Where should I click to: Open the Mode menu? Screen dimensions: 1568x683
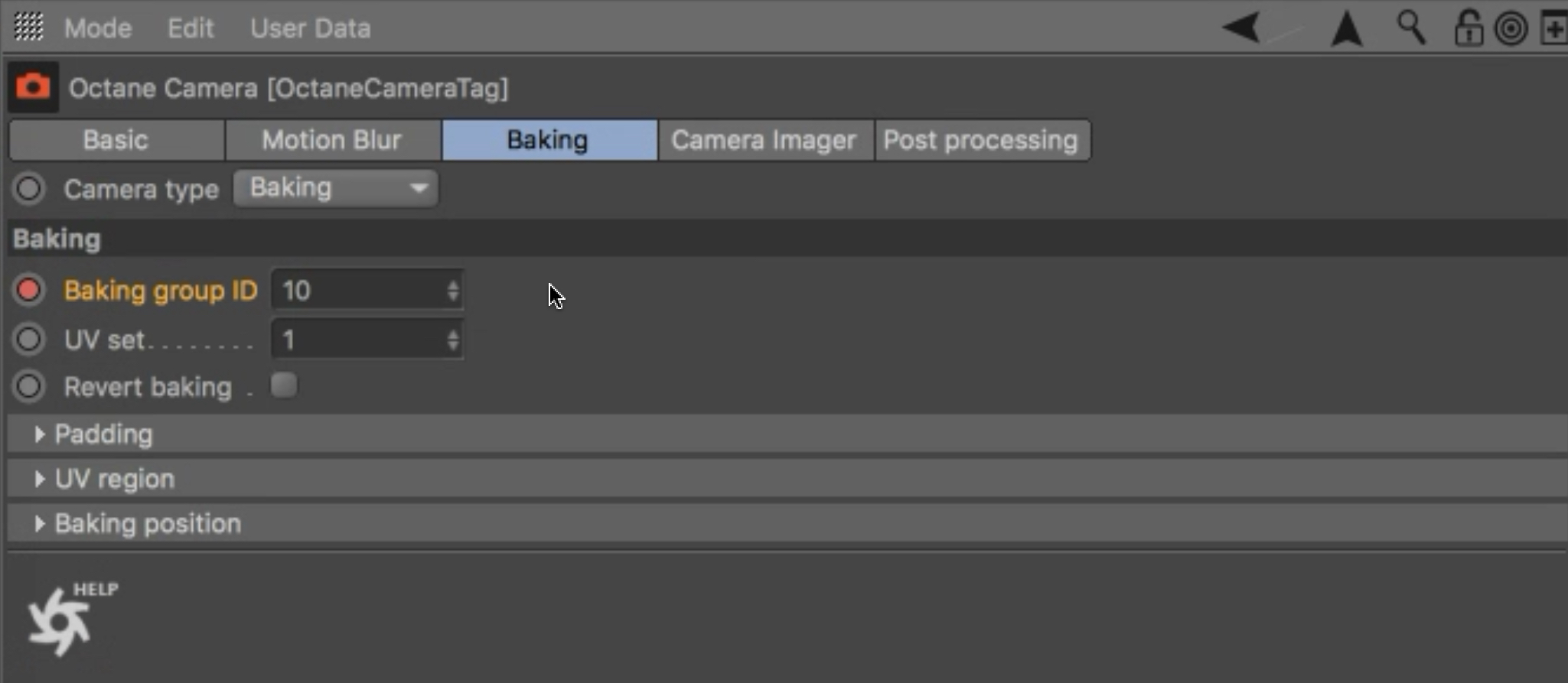(x=98, y=28)
